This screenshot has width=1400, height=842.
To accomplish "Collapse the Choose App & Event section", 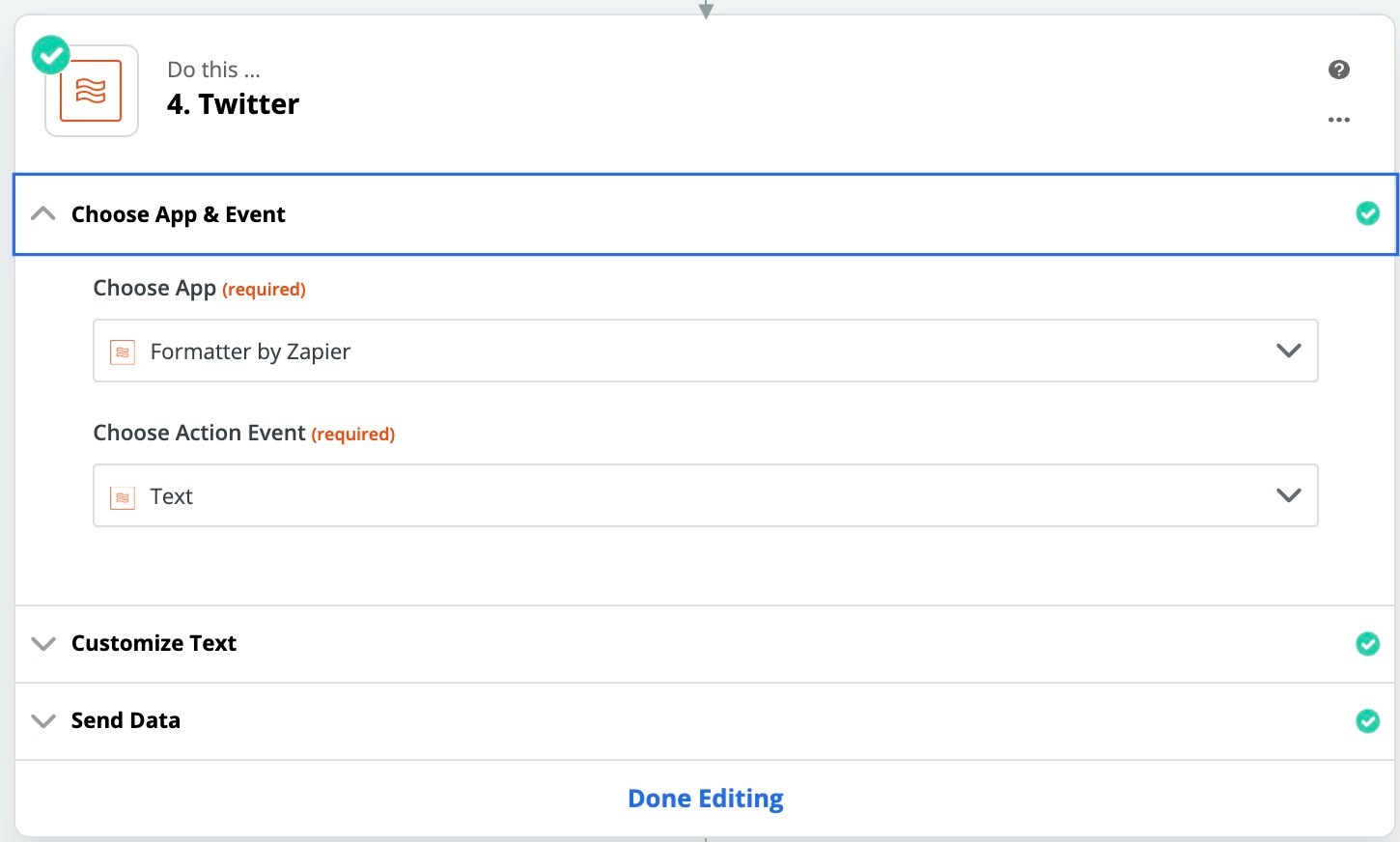I will point(43,213).
